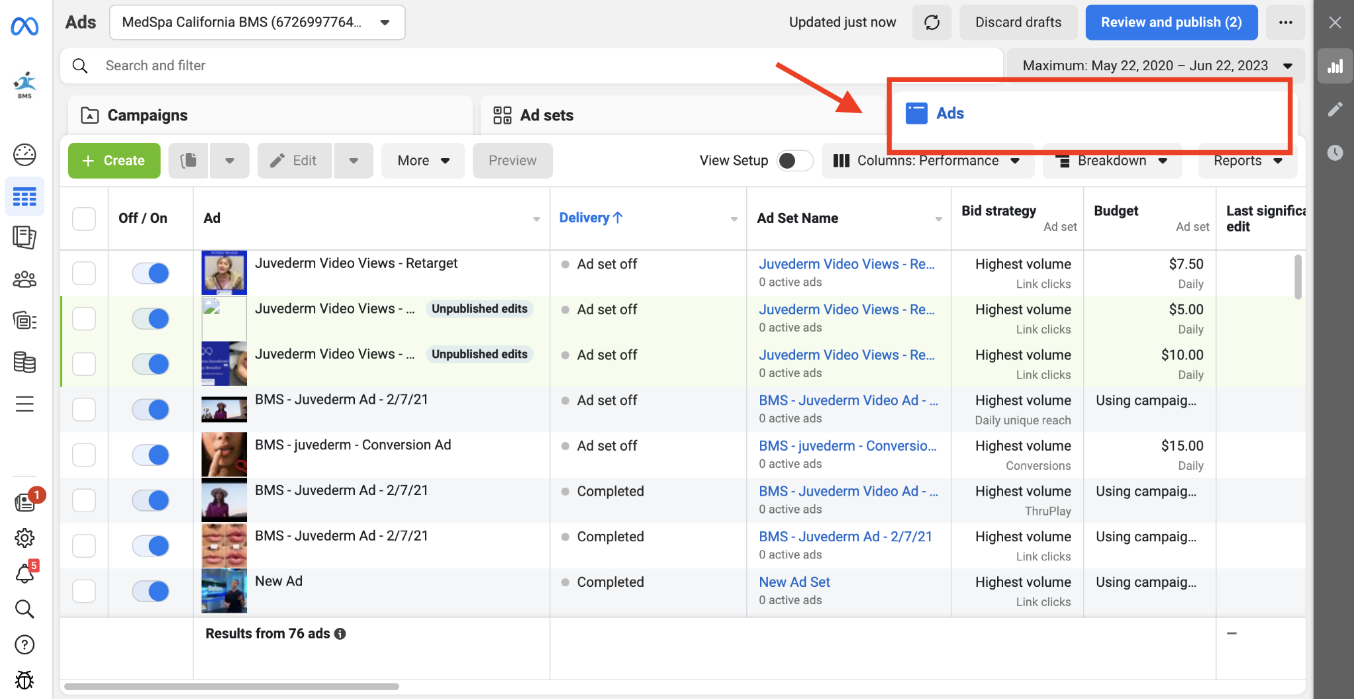Close the right side panel with X

(1335, 22)
